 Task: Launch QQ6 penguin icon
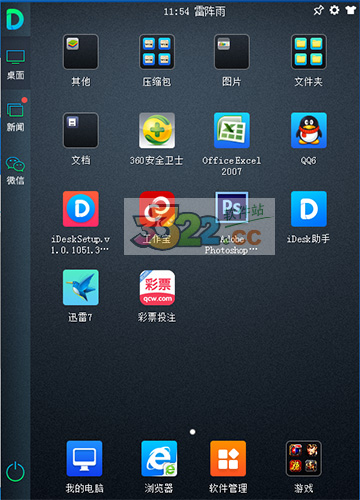coord(309,130)
